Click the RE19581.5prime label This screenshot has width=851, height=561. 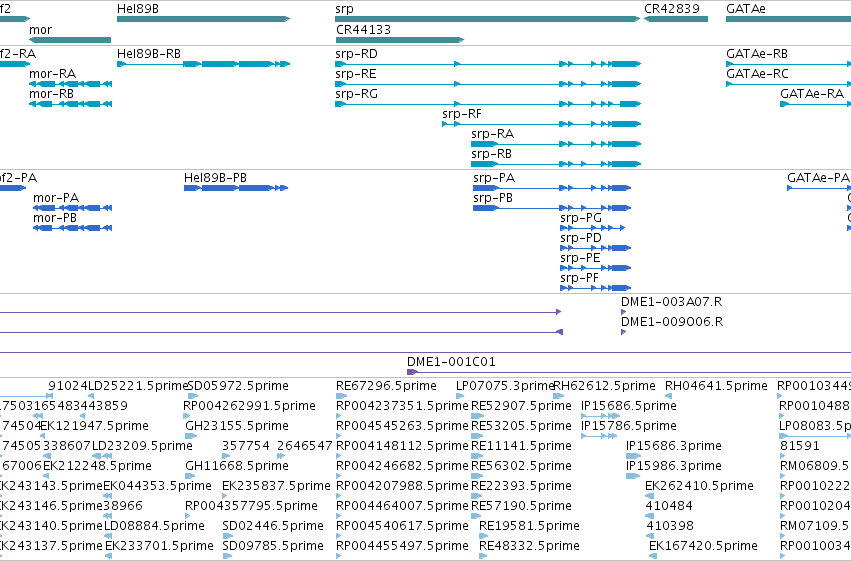pos(529,526)
